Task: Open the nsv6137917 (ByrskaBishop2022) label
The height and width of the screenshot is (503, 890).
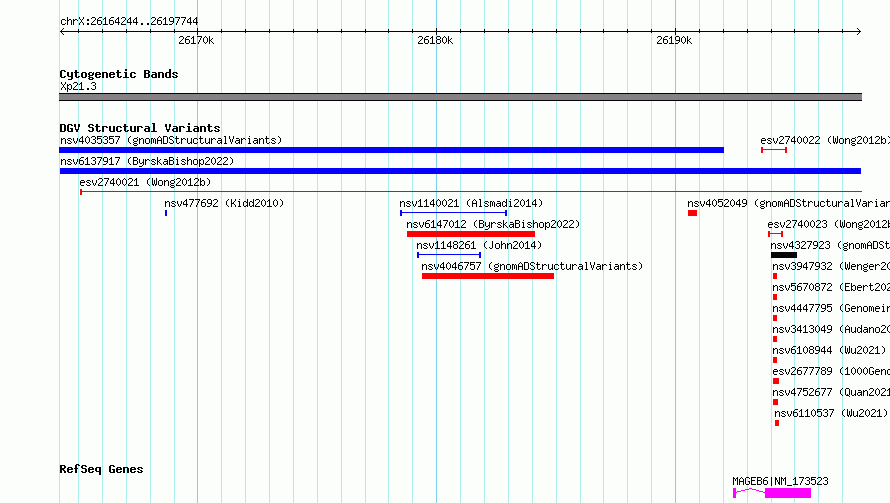Action: (147, 161)
